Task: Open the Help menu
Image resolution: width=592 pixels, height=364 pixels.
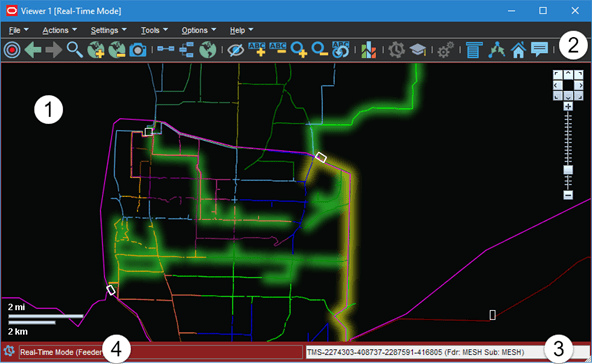Action: (241, 30)
